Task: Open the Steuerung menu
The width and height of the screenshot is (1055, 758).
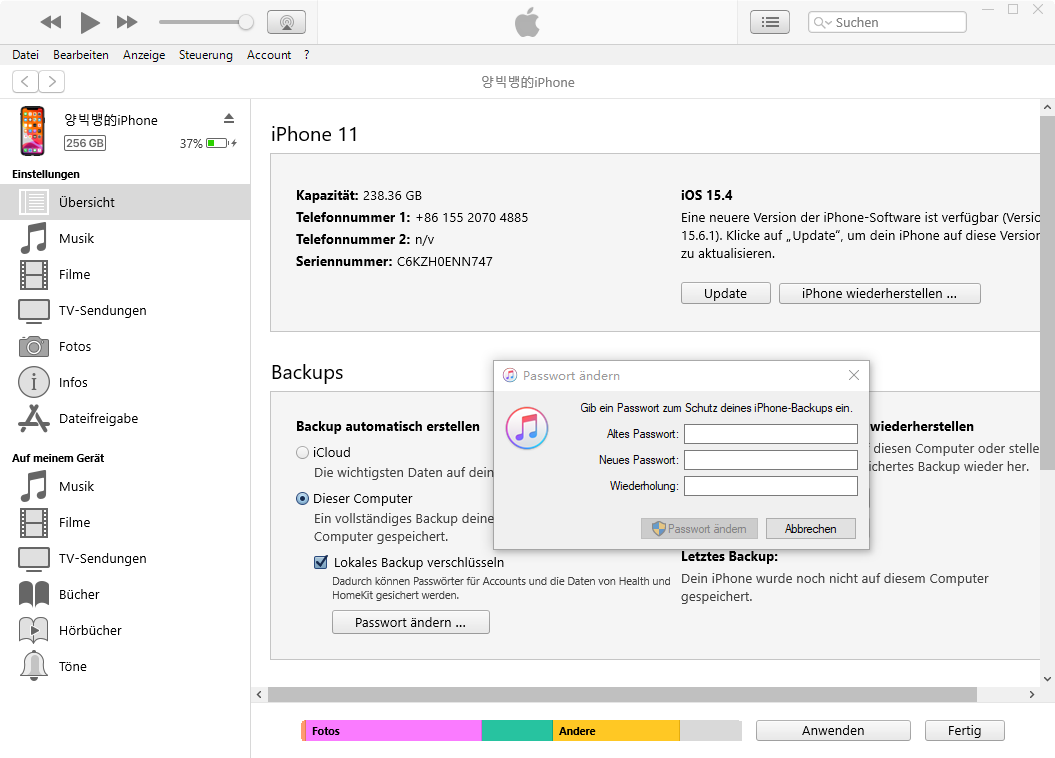Action: (x=205, y=55)
